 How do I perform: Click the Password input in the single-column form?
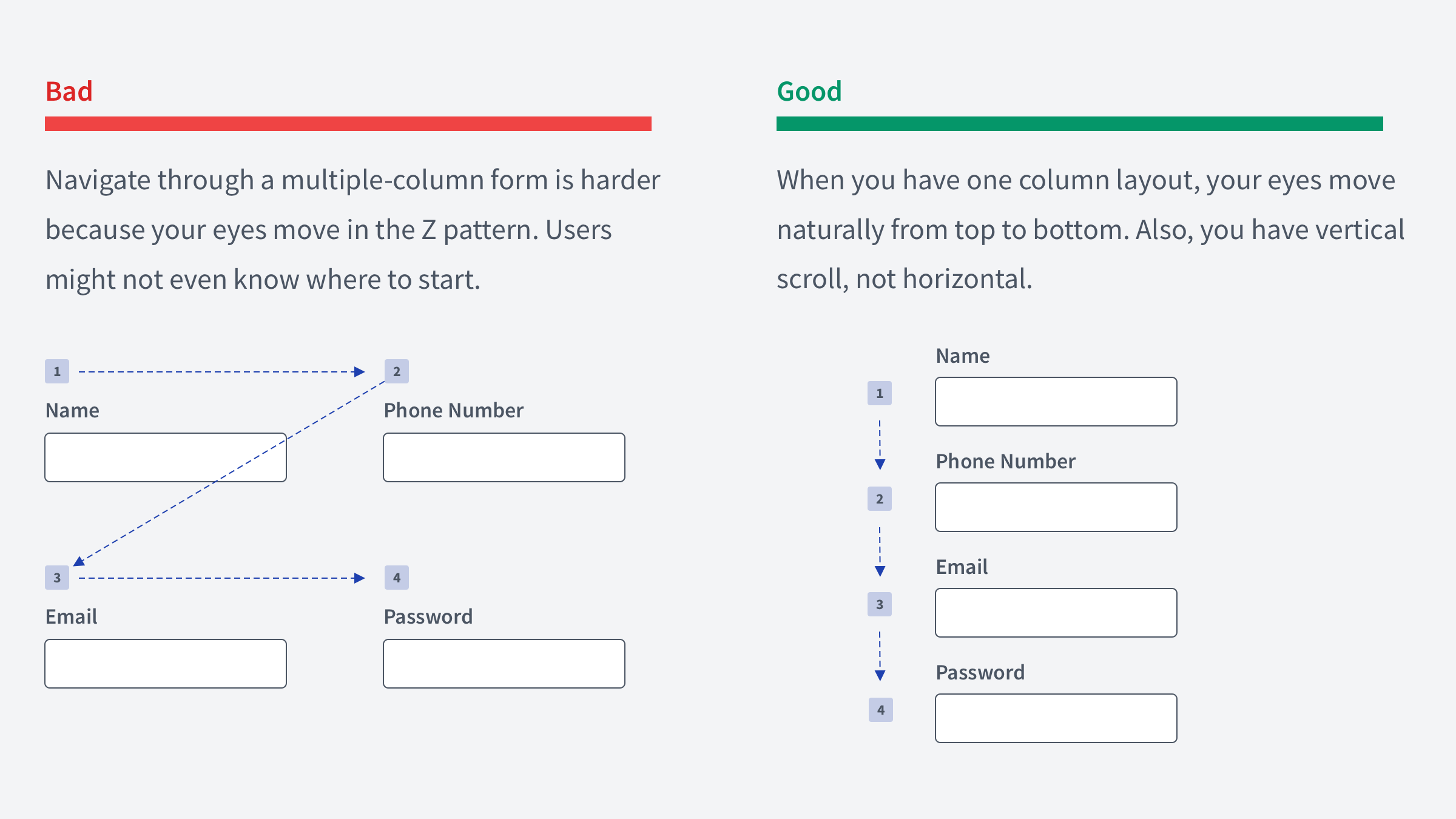(x=1056, y=718)
